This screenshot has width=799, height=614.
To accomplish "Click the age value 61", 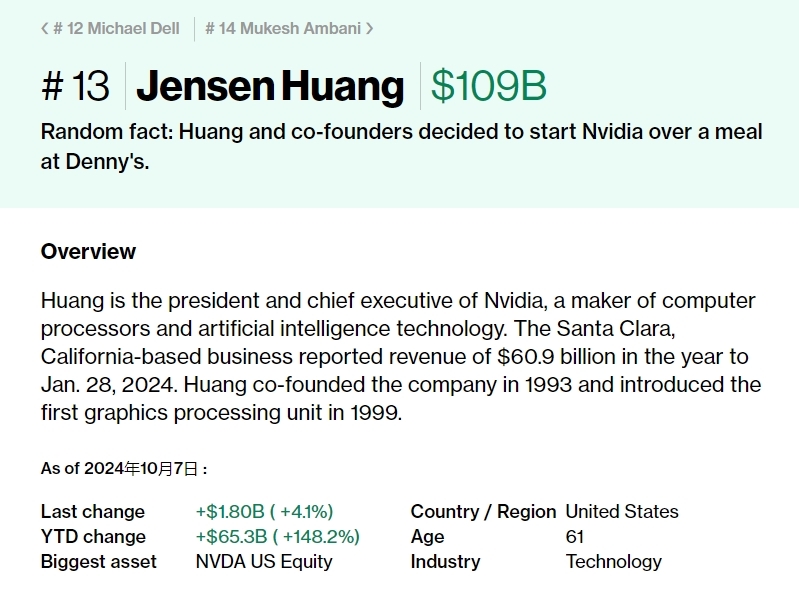I will 575,537.
